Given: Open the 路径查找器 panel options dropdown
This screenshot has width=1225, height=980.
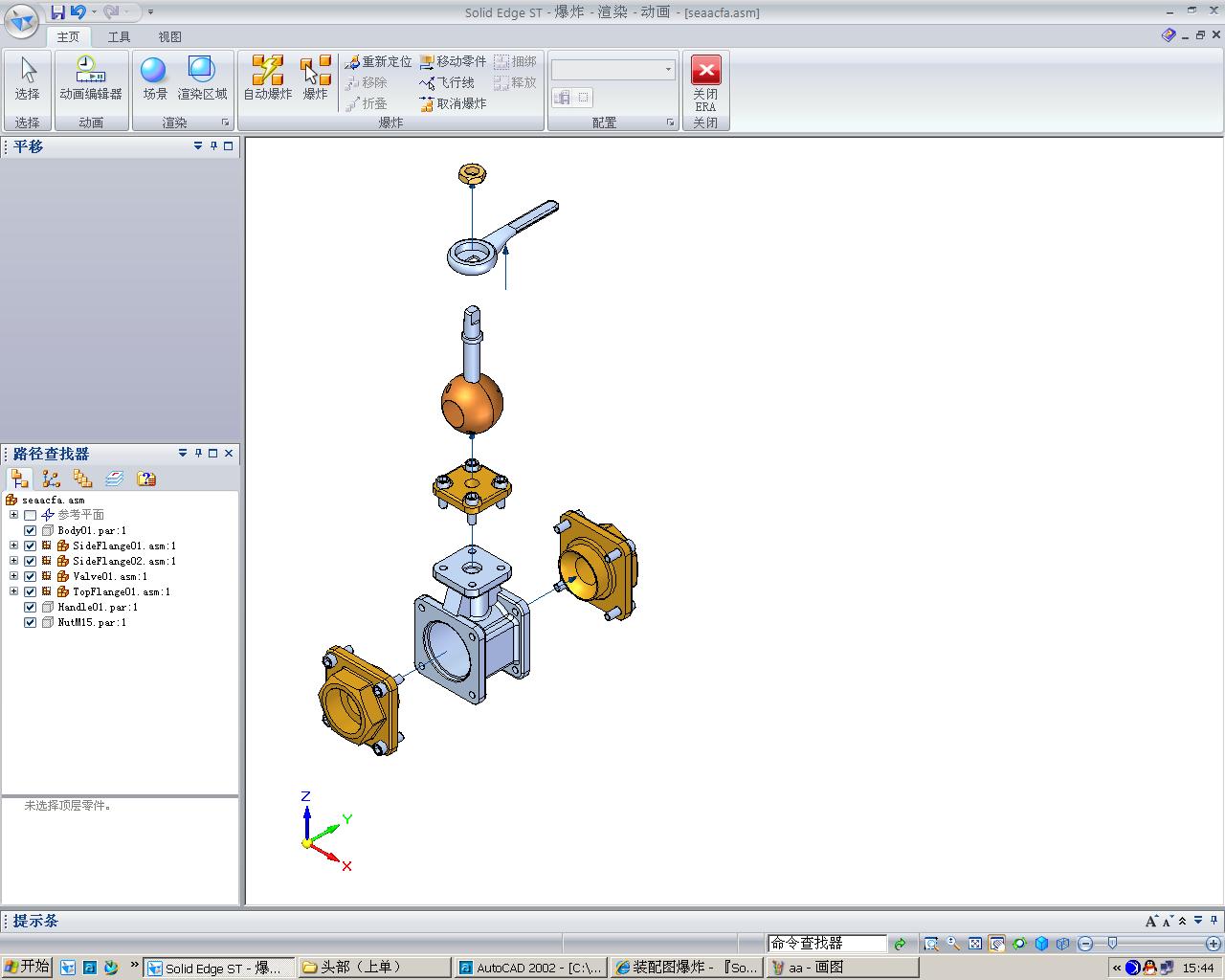Looking at the screenshot, I should [183, 453].
